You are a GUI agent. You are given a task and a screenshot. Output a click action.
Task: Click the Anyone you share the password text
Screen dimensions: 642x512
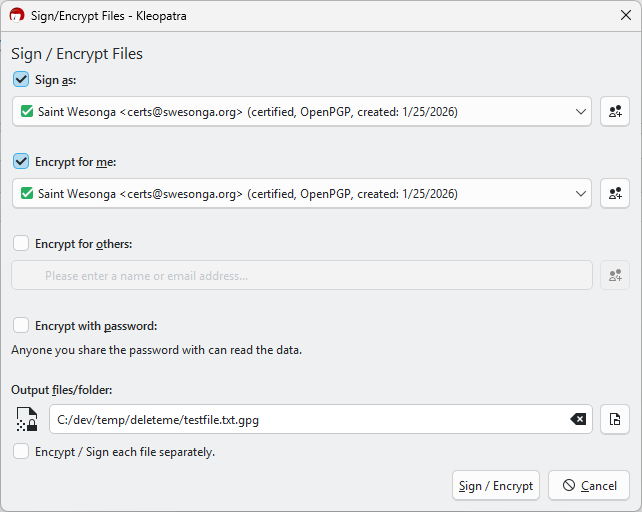click(156, 350)
